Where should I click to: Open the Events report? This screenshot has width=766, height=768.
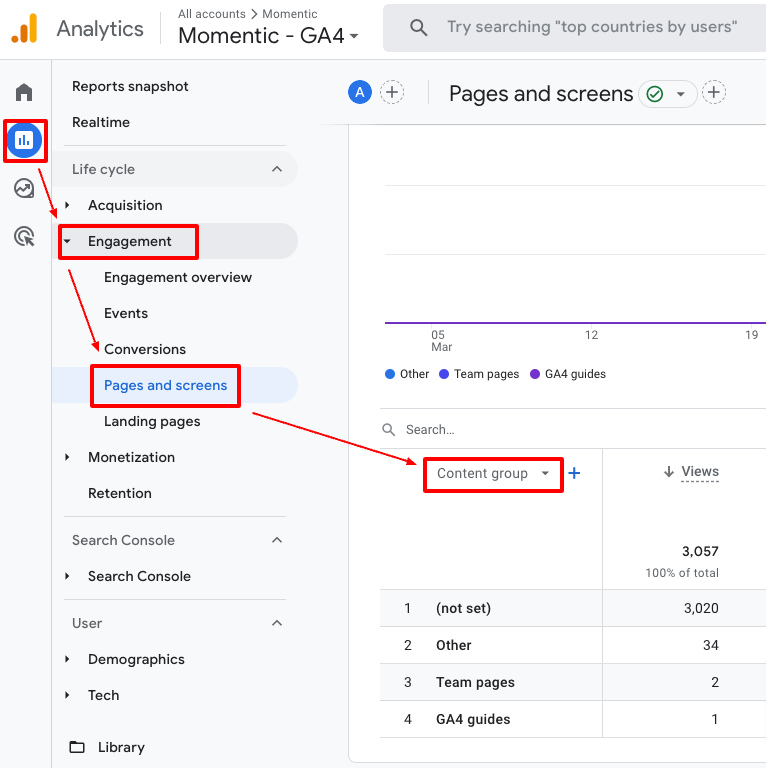pos(126,313)
